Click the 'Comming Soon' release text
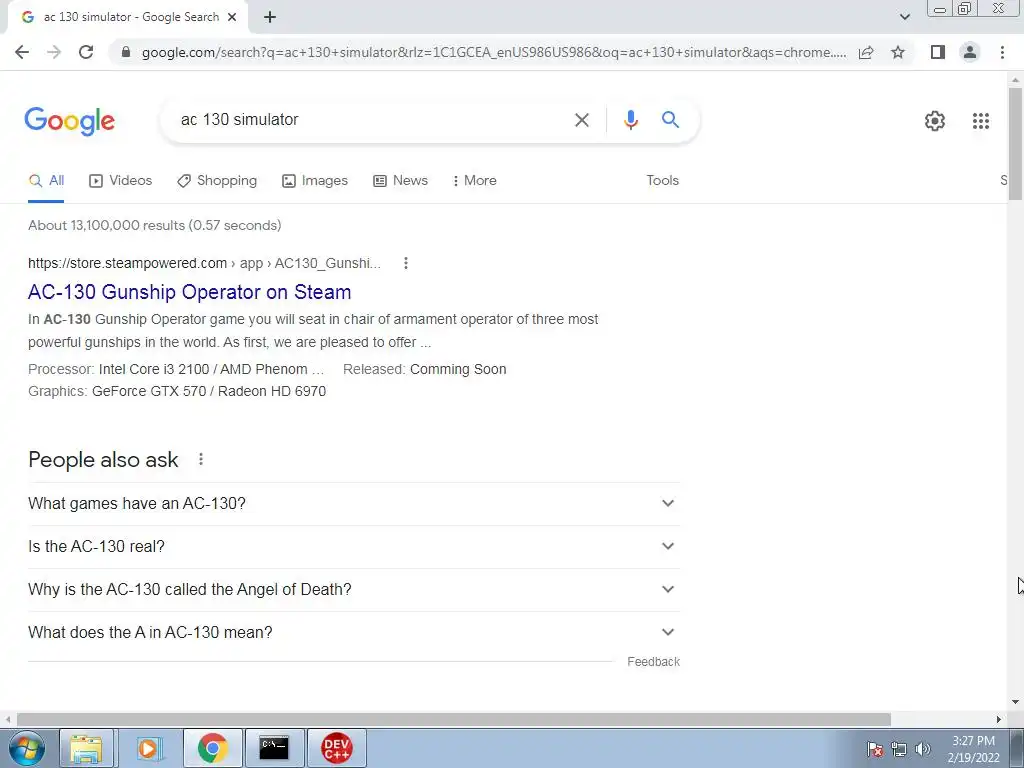1024x768 pixels. [x=458, y=370]
